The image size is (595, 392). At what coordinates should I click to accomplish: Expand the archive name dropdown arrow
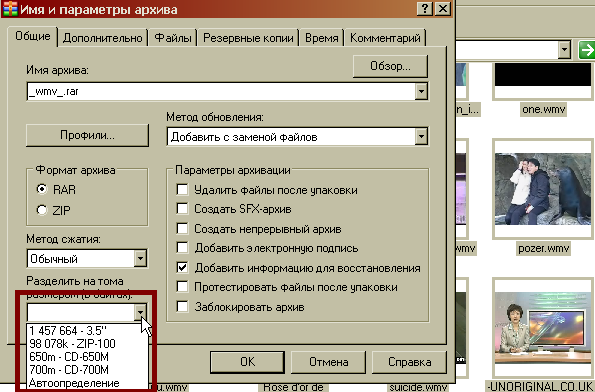(x=421, y=91)
